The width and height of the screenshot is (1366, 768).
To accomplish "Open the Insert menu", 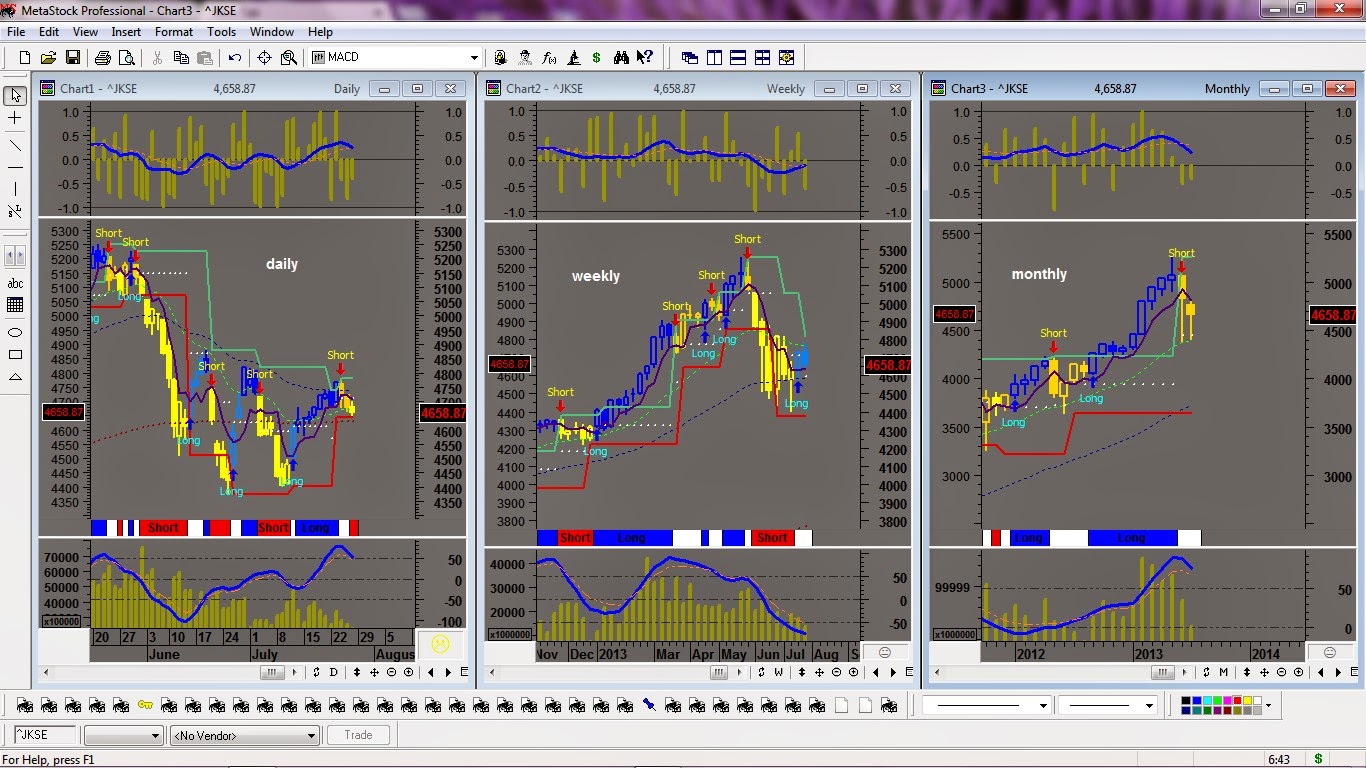I will click(x=126, y=32).
